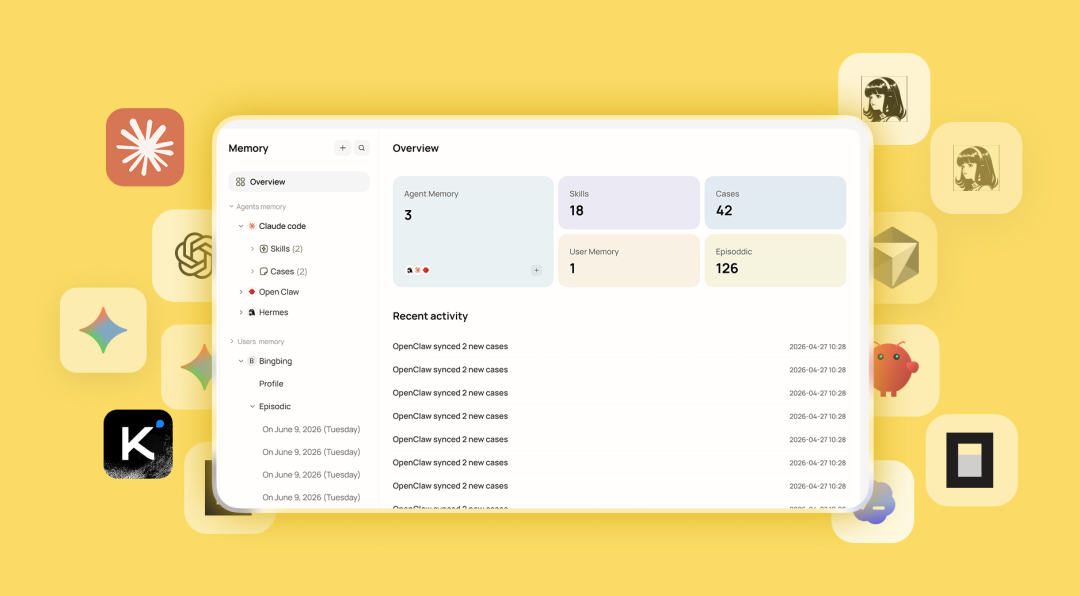This screenshot has width=1080, height=596.
Task: Select Overview in the Memory sidebar
Action: [x=299, y=182]
